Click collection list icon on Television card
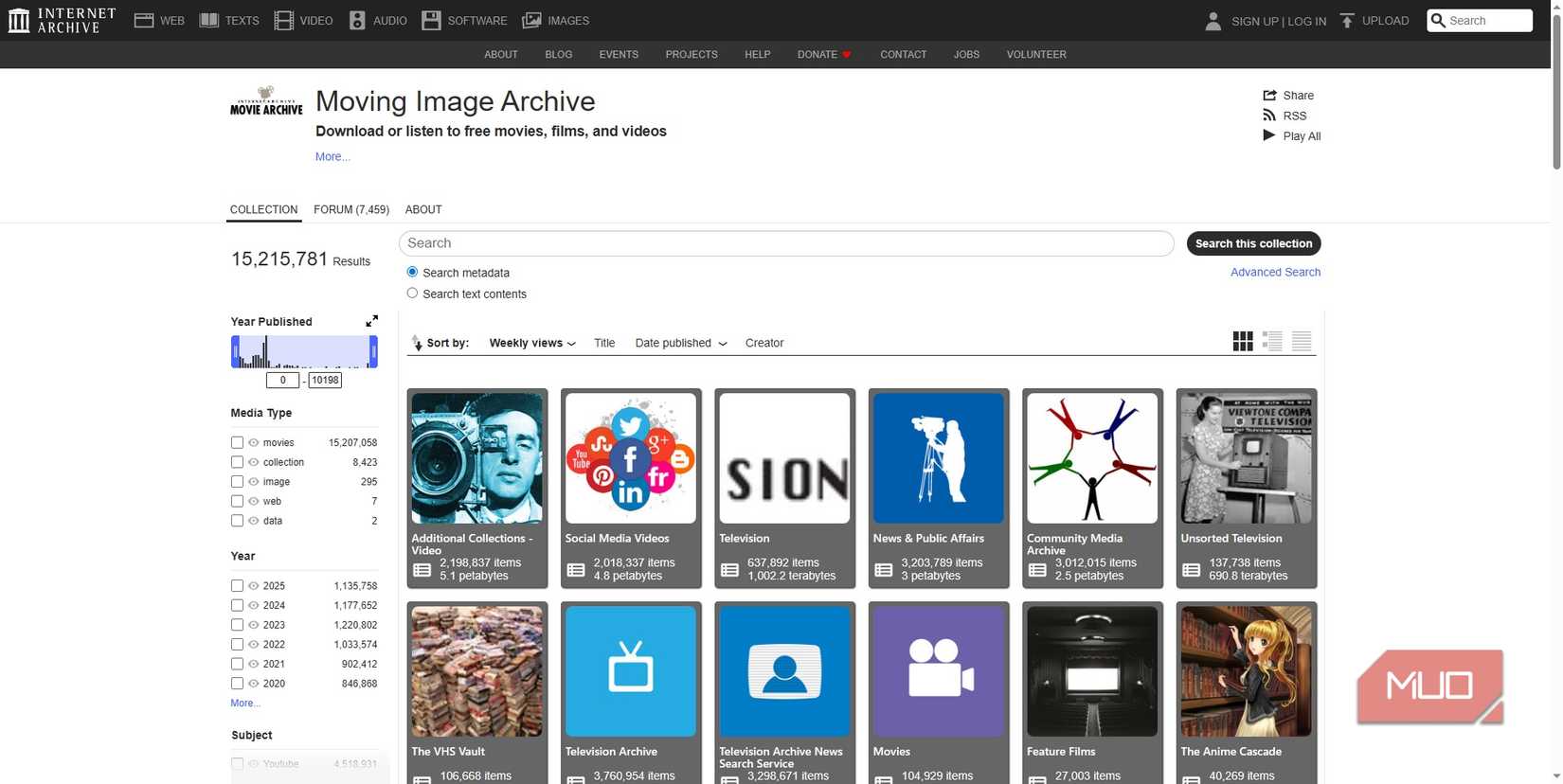Screen dimensions: 1563x784 [729, 570]
